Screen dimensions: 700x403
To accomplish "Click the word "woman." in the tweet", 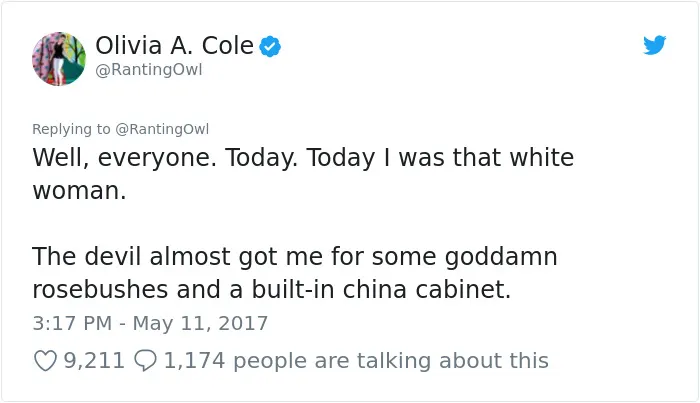I will pyautogui.click(x=79, y=191).
